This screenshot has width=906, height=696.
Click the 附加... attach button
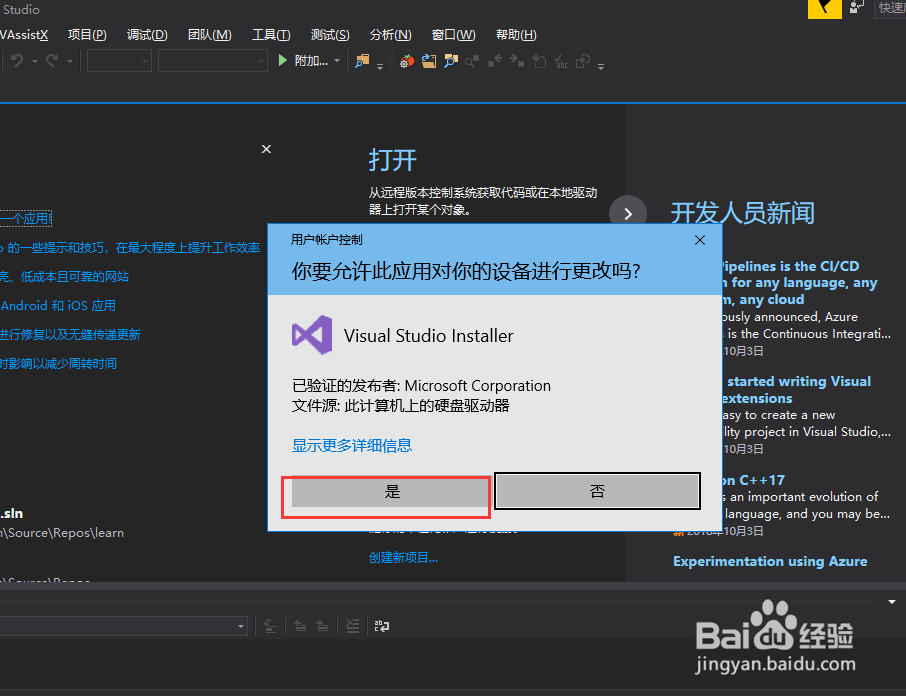tap(311, 60)
